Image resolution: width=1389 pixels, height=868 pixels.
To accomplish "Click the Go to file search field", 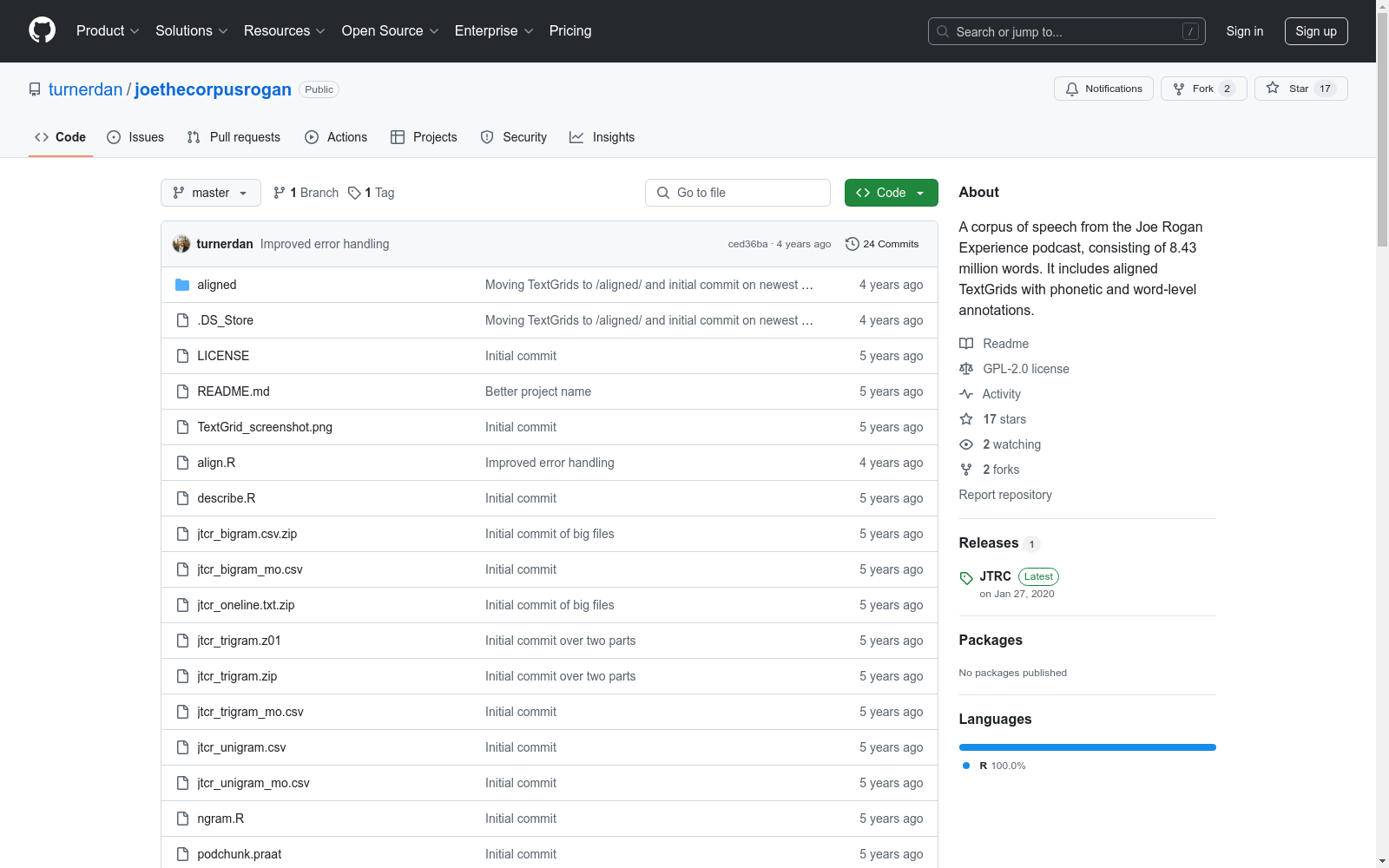I will click(738, 193).
